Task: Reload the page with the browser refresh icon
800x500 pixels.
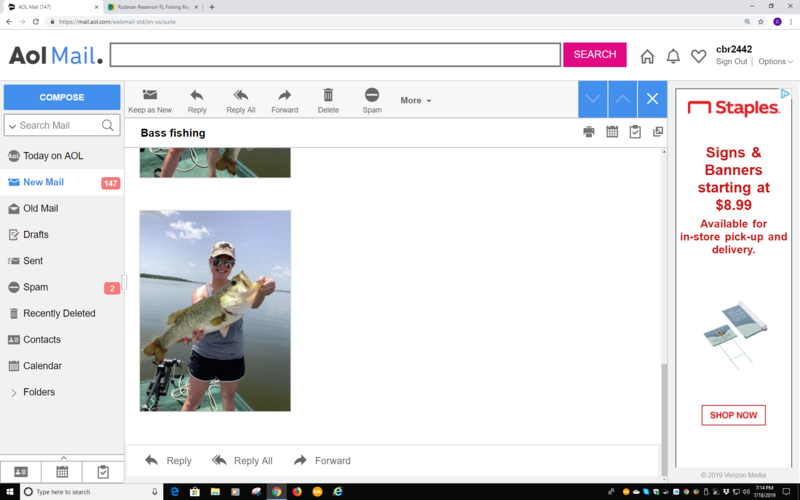Action: coord(36,22)
